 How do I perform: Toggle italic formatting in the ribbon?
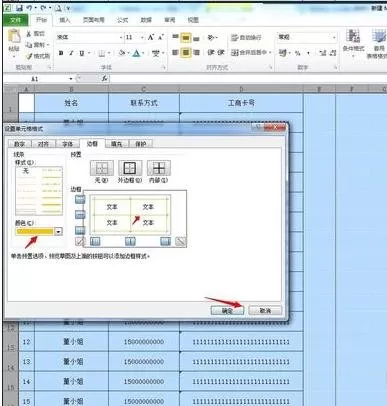(71, 53)
